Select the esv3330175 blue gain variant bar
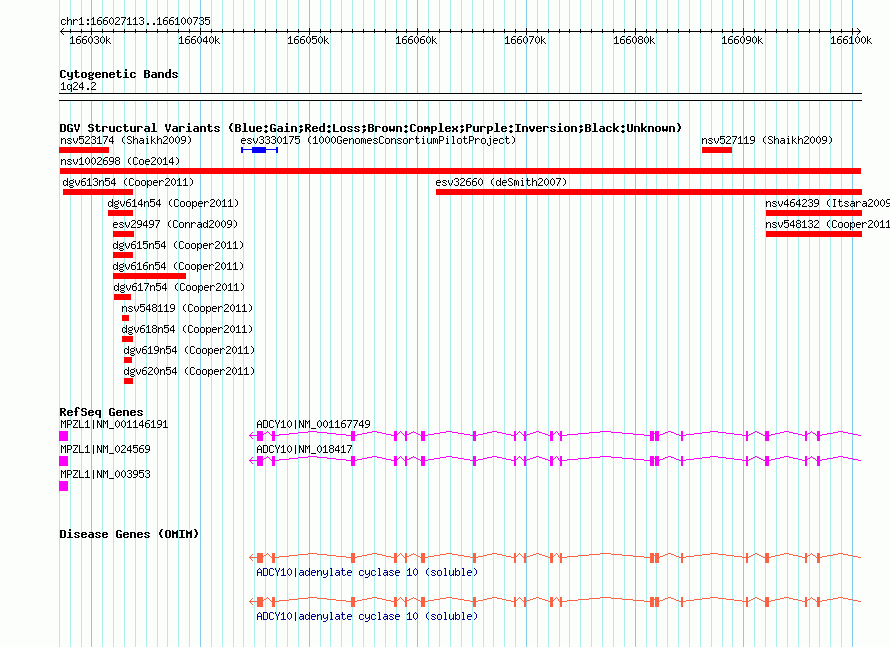This screenshot has height=647, width=890. 259,150
